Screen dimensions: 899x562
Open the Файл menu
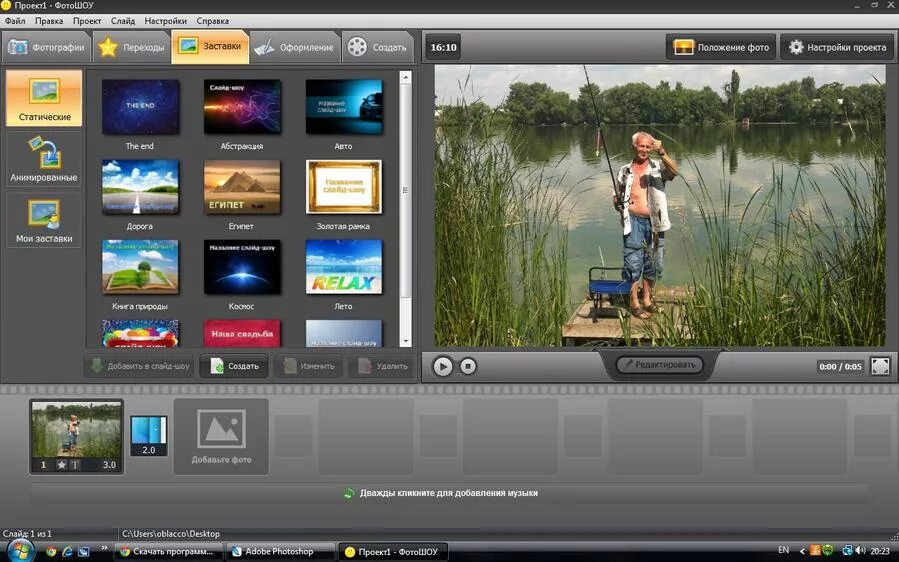(x=15, y=21)
